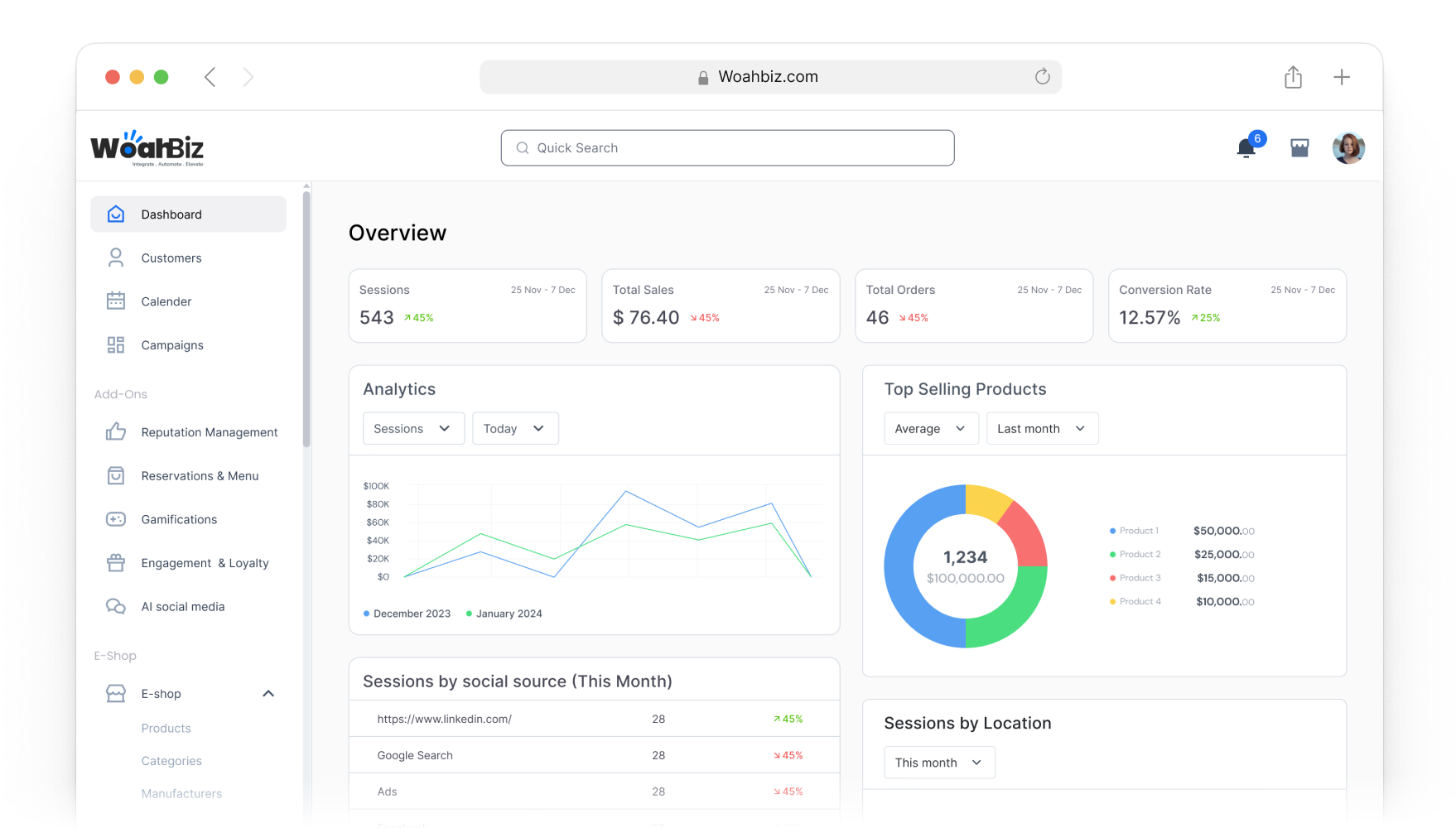
Task: Open Campaigns from the sidebar menu
Action: (172, 345)
